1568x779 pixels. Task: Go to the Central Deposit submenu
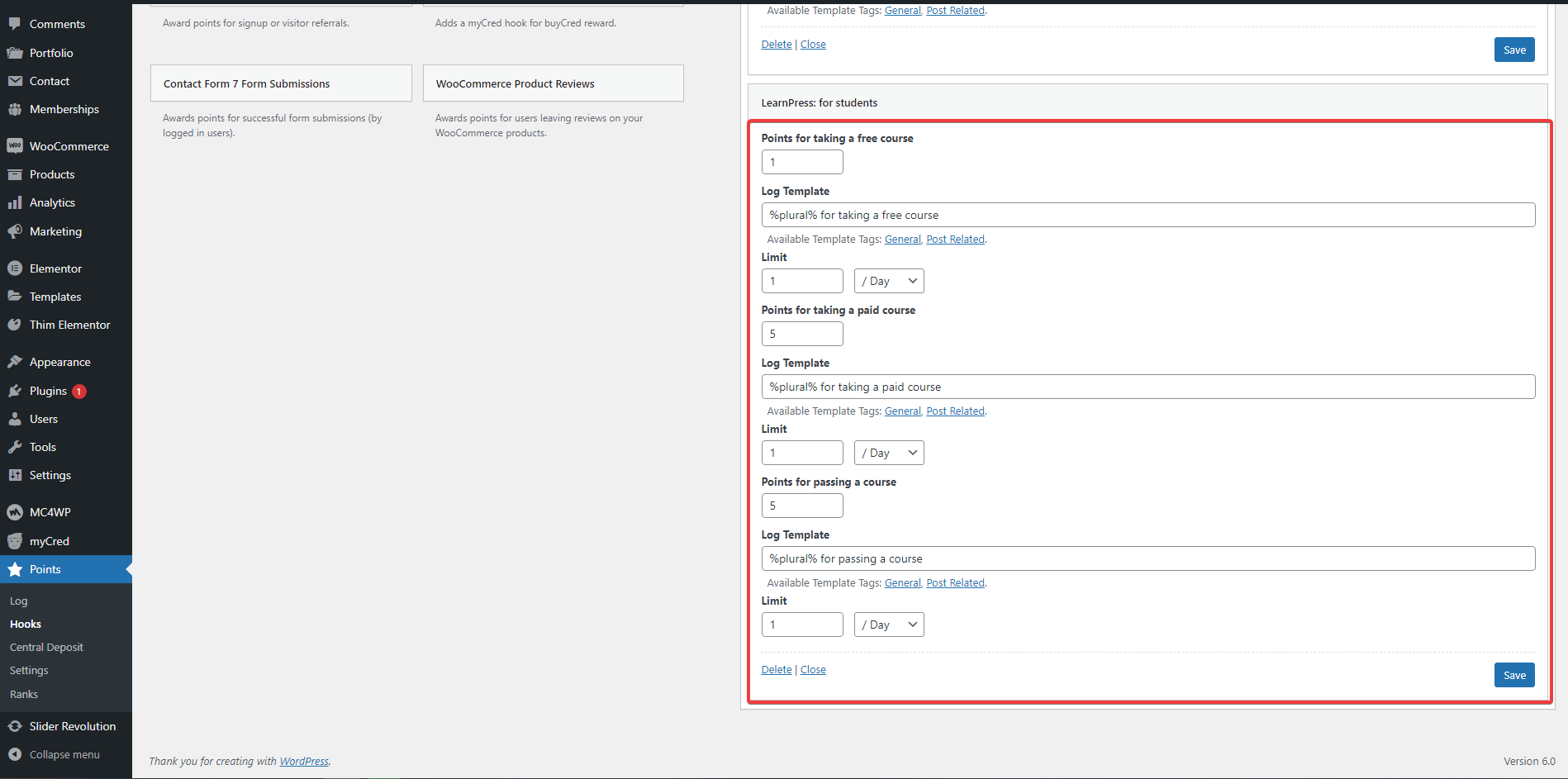pos(46,647)
